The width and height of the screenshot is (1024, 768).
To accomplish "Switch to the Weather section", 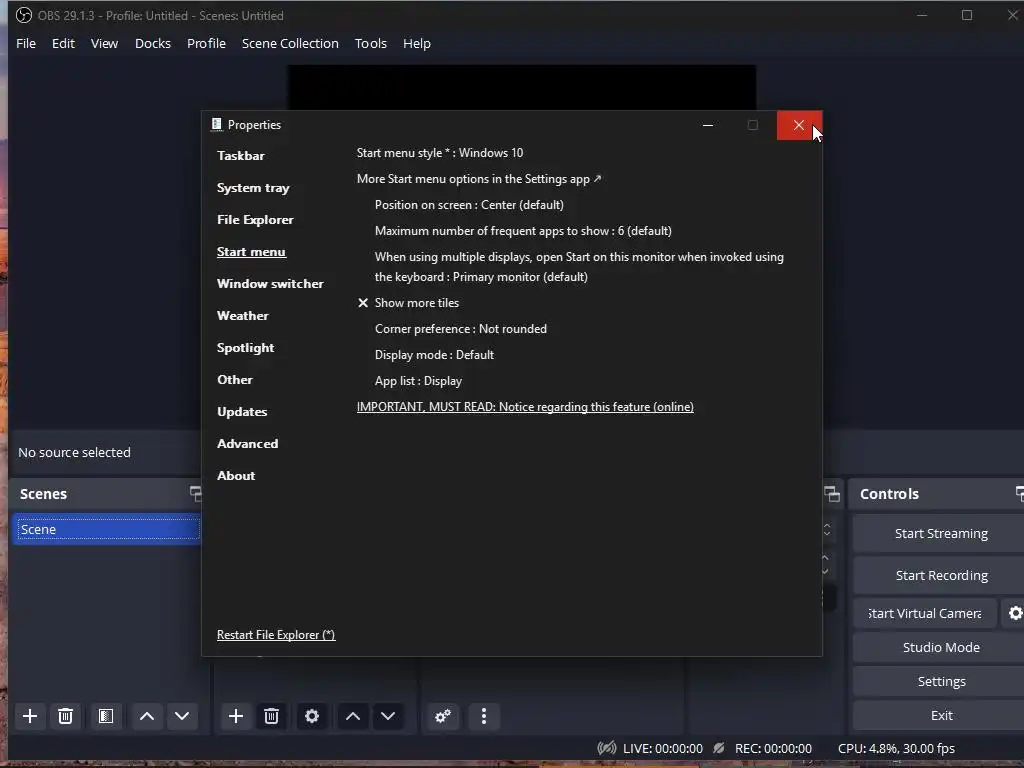I will click(243, 315).
